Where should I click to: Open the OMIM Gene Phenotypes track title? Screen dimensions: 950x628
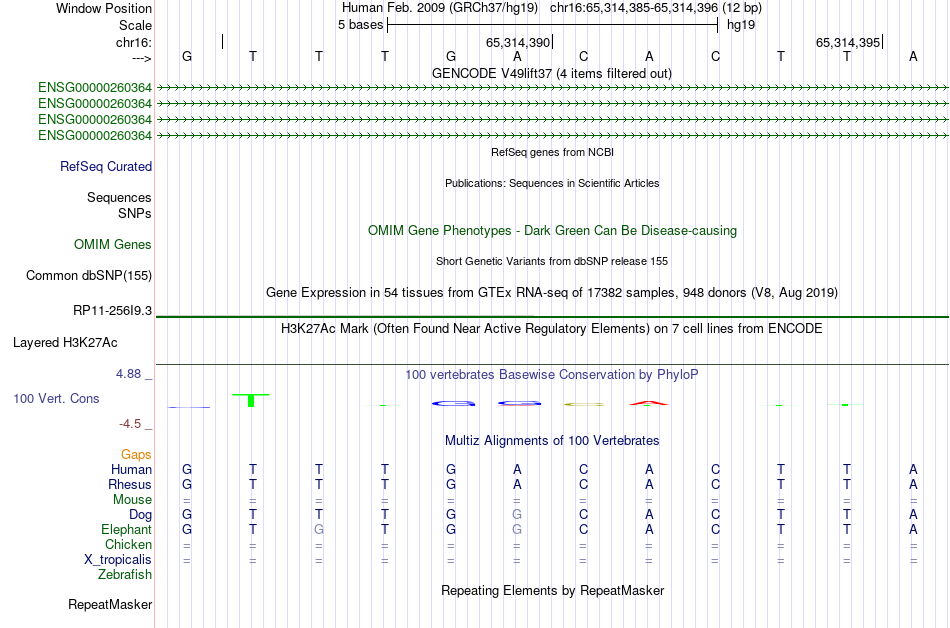pos(552,231)
